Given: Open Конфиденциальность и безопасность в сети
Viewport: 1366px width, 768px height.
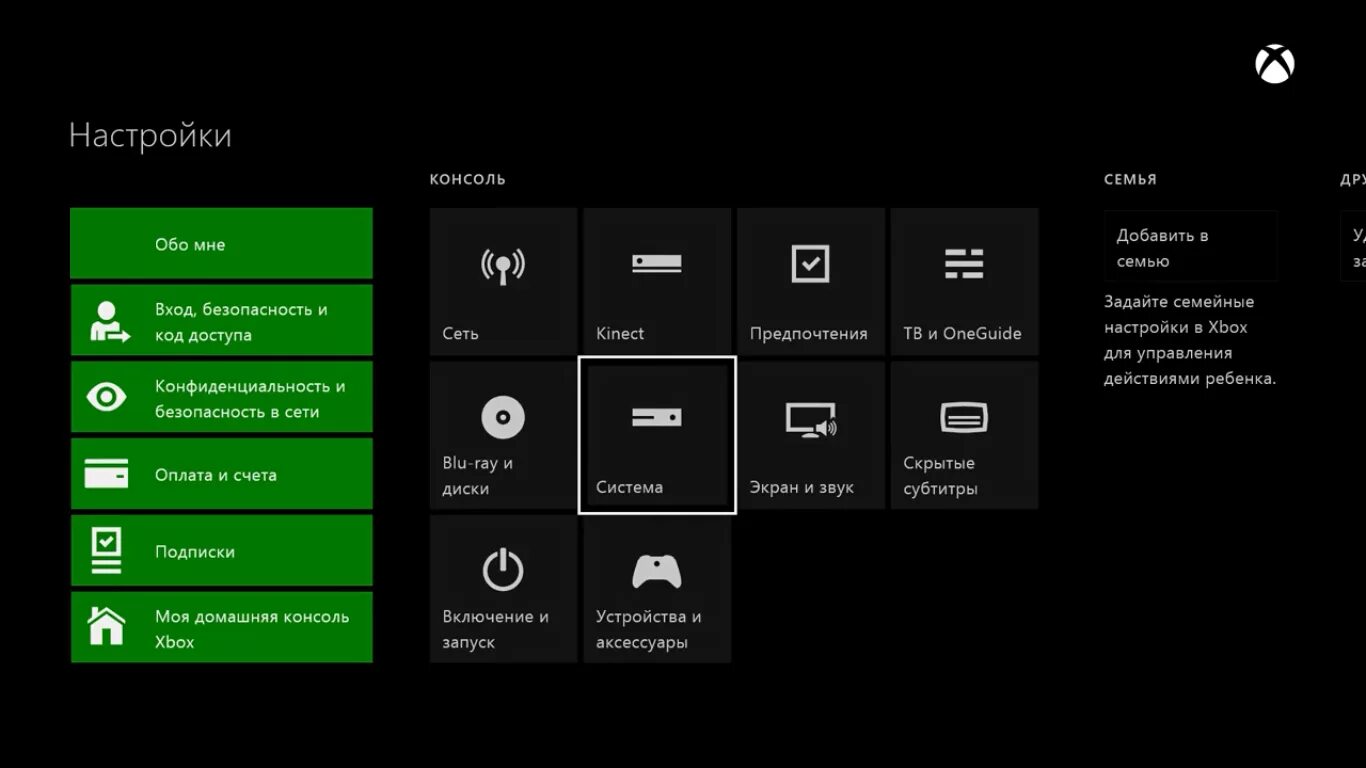Looking at the screenshot, I should pyautogui.click(x=221, y=397).
